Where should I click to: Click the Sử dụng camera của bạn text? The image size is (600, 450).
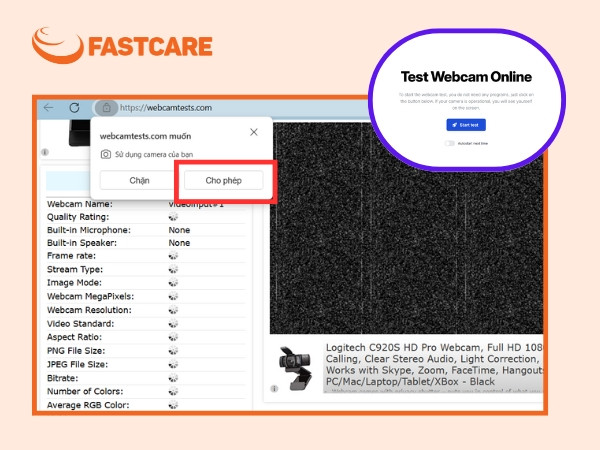pos(154,154)
